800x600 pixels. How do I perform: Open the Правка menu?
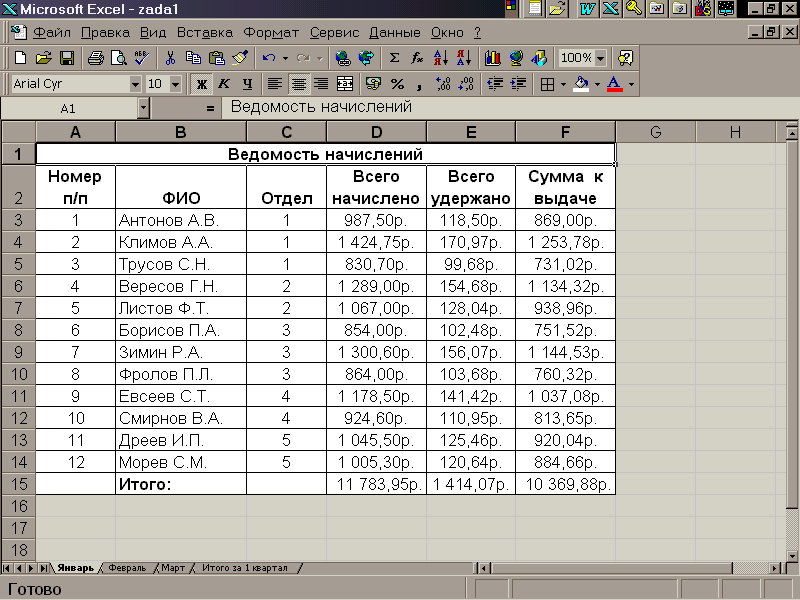coord(105,33)
